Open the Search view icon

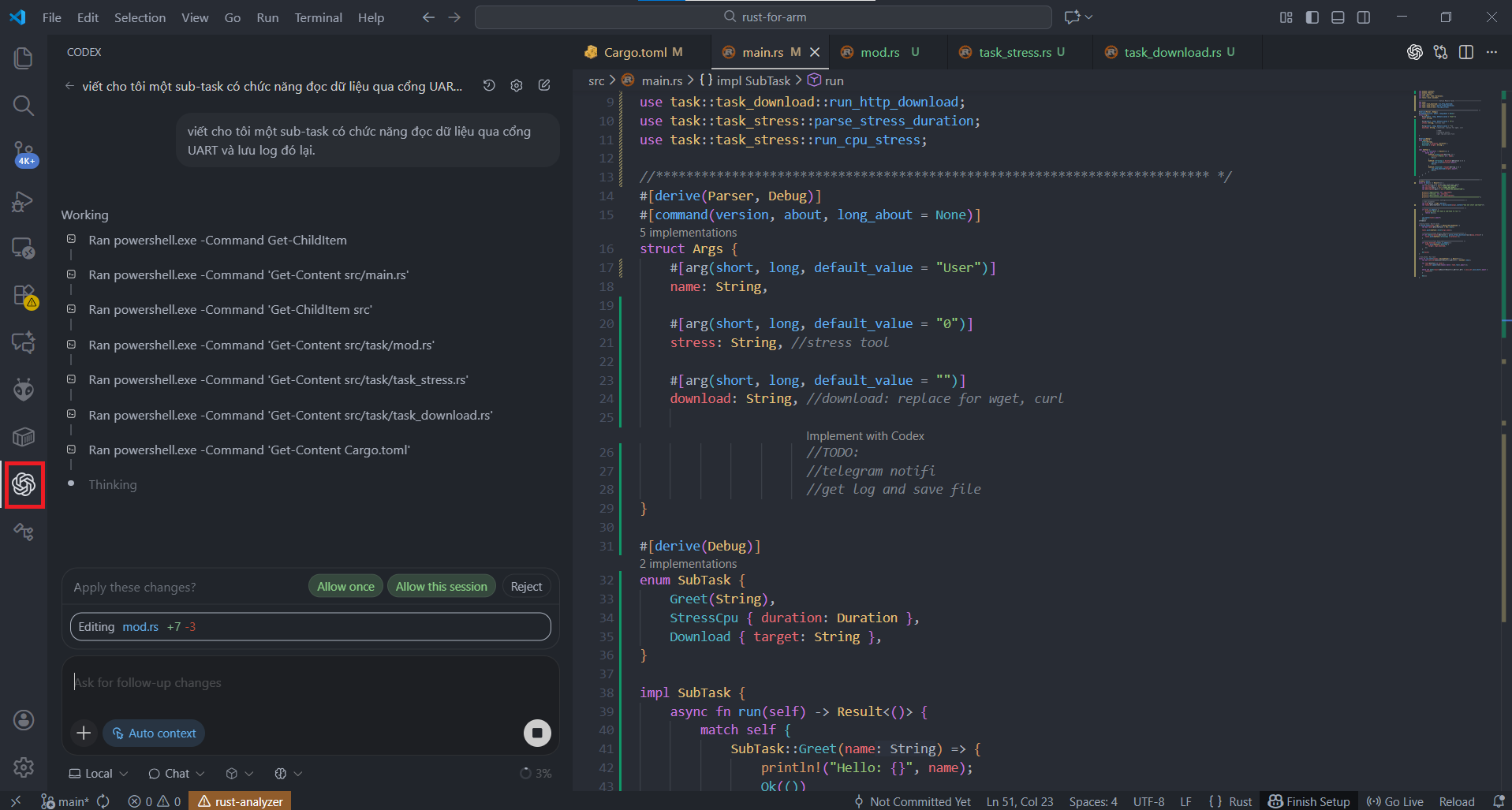24,106
